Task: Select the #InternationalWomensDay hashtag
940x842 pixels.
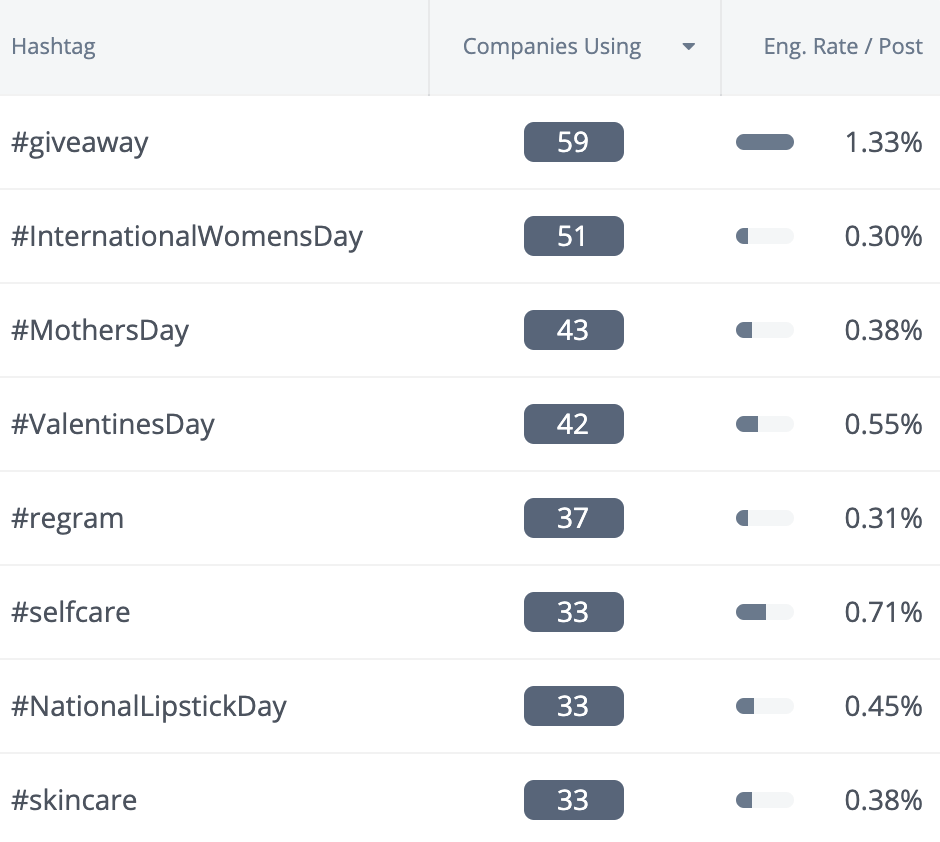Action: 187,236
